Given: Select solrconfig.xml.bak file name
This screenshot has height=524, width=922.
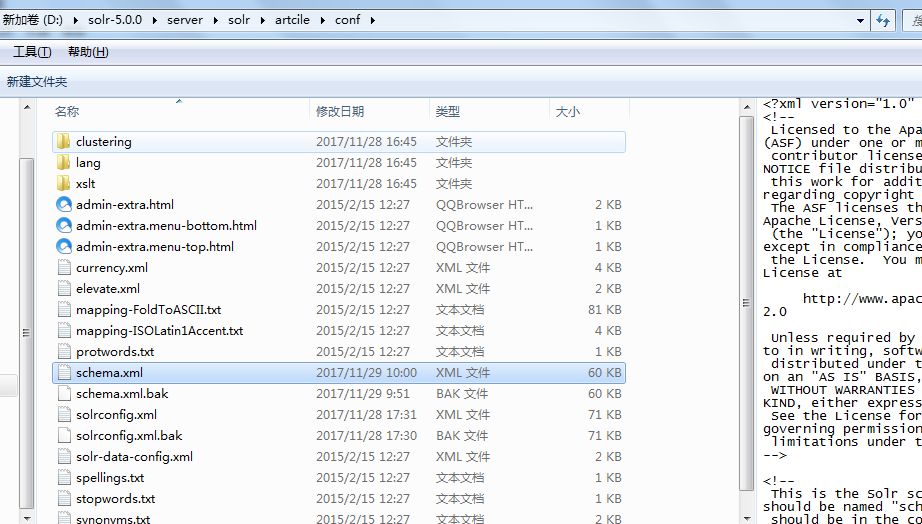Looking at the screenshot, I should click(129, 436).
